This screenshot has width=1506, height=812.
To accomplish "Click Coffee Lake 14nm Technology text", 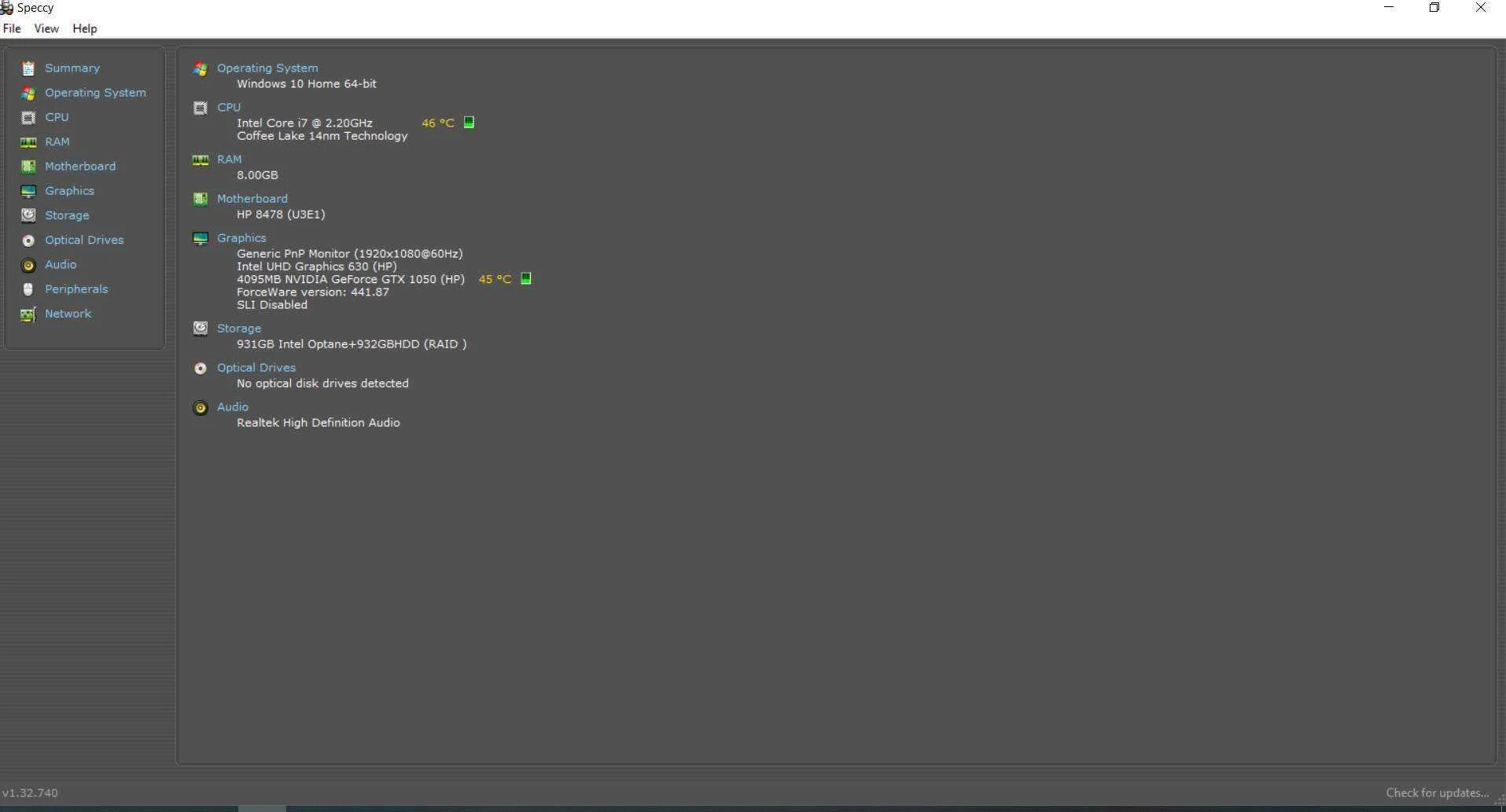I will pyautogui.click(x=322, y=136).
